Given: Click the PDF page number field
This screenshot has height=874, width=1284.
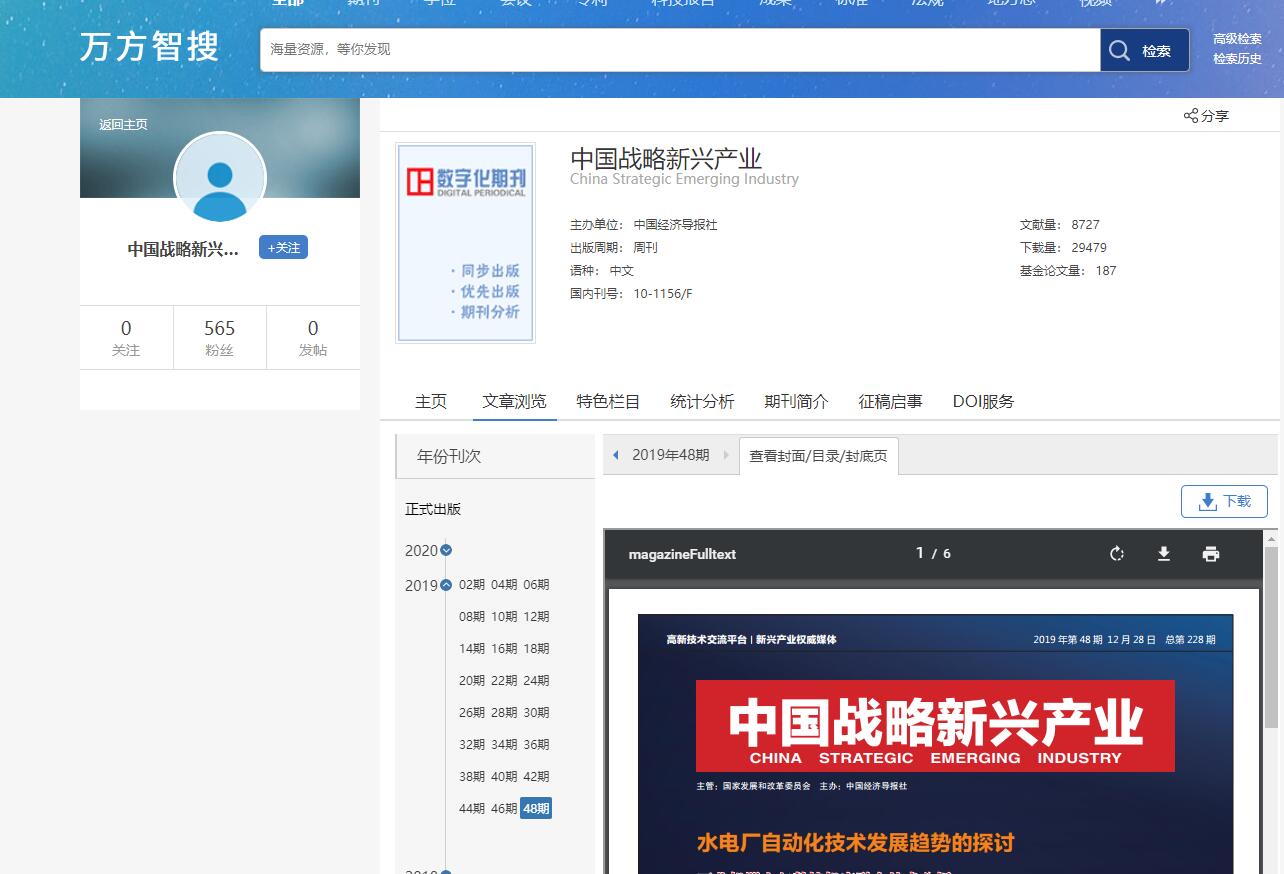Looking at the screenshot, I should pos(920,553).
